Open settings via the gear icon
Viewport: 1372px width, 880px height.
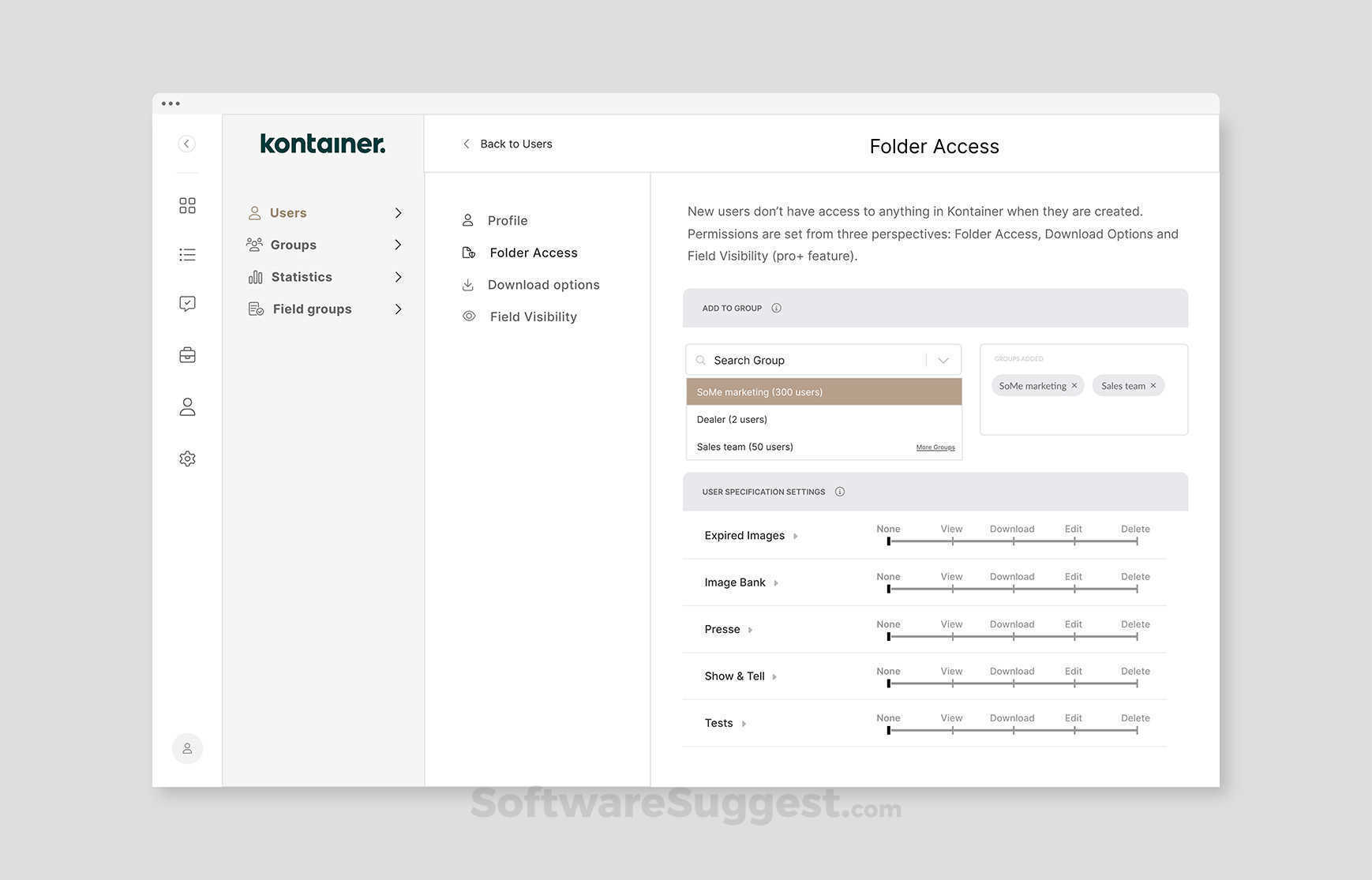pos(187,458)
